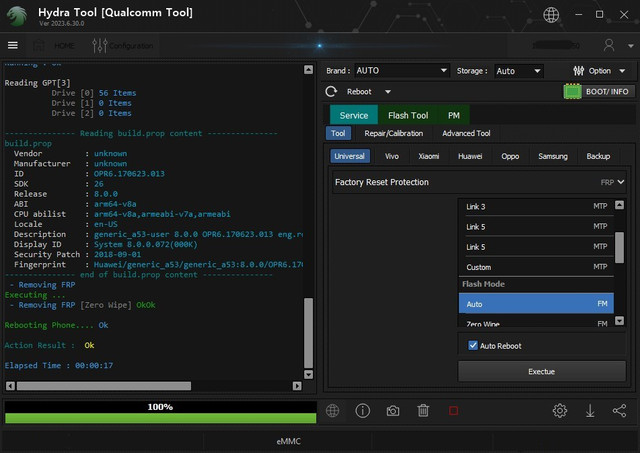
Task: Open the Repair/Calibration sub-tab
Action: [x=393, y=133]
